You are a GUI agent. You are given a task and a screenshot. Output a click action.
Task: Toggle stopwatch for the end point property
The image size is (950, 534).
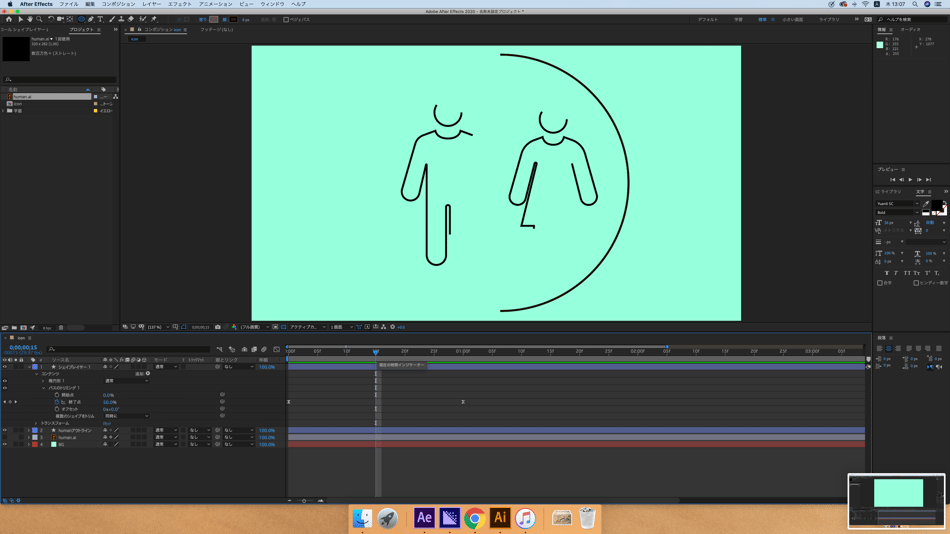coord(57,402)
